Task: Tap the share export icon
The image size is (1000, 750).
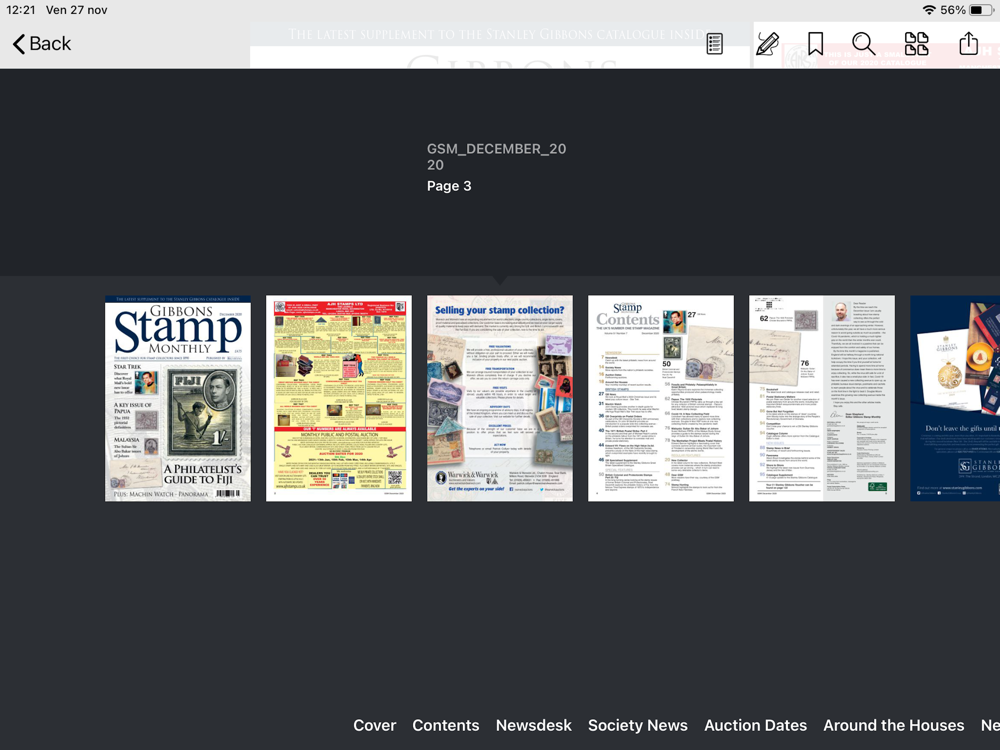Action: [x=968, y=43]
